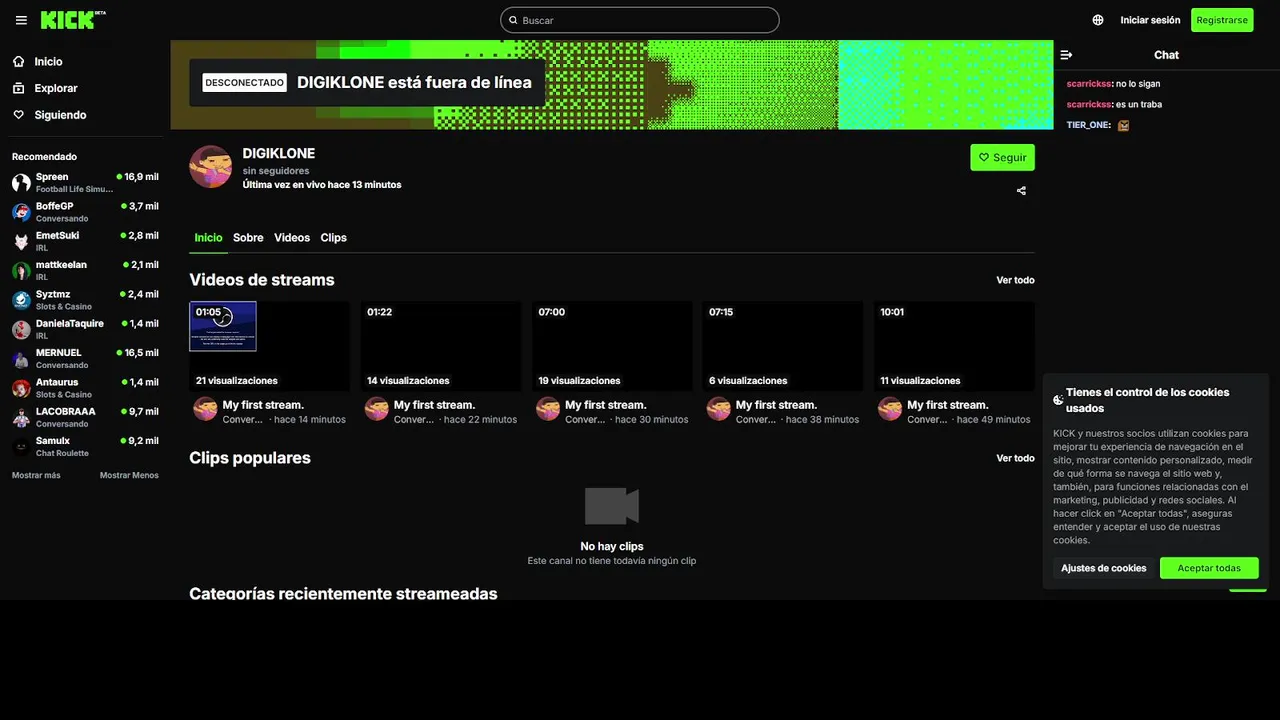The image size is (1280, 720).
Task: Follow DIGIKLONE with Seguir button
Action: tap(1002, 157)
